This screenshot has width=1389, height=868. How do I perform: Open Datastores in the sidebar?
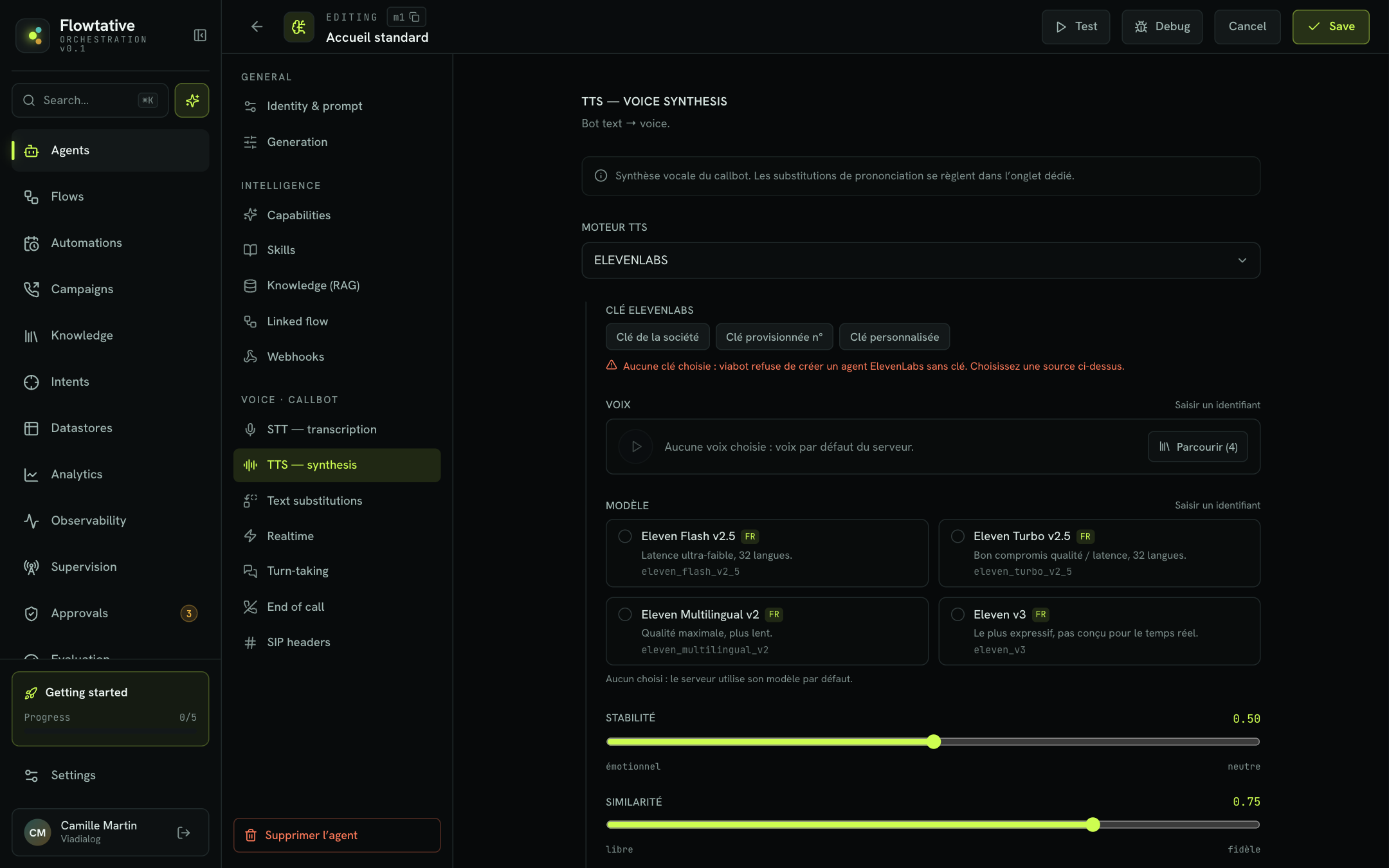pyautogui.click(x=110, y=428)
